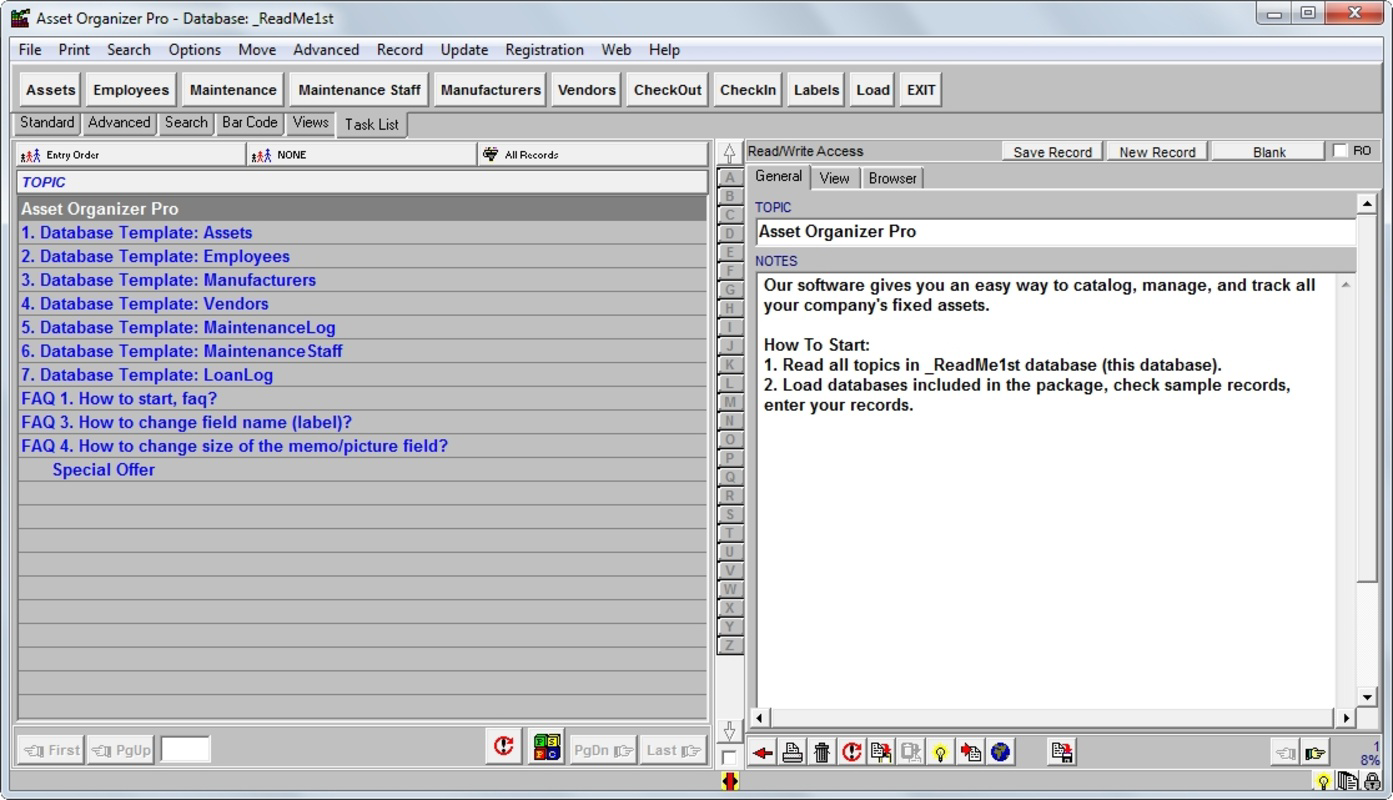Click the red refresh icon in record toolbar
This screenshot has height=800, width=1393.
point(851,753)
